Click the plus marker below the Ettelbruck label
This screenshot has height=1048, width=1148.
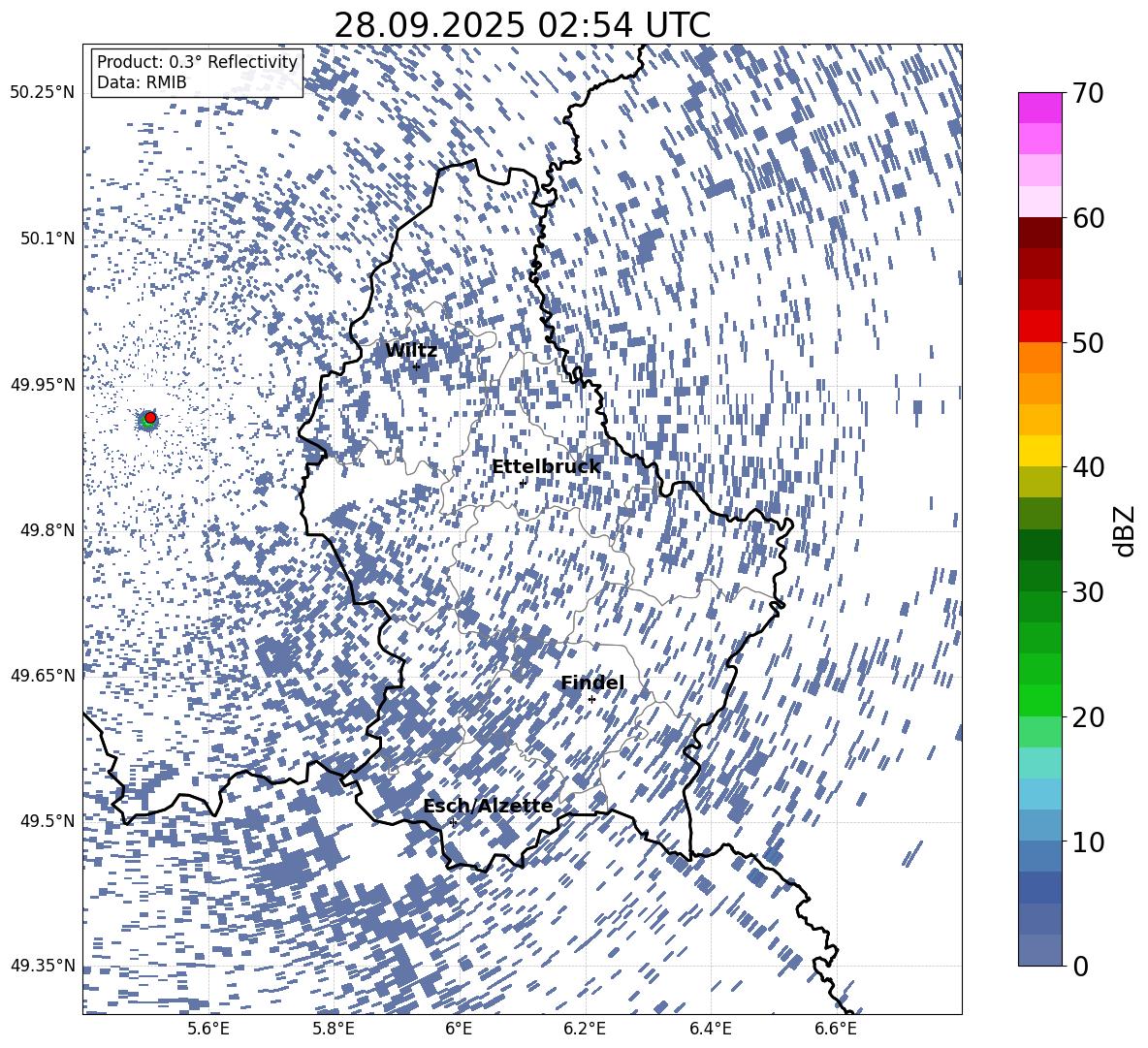coord(523,483)
